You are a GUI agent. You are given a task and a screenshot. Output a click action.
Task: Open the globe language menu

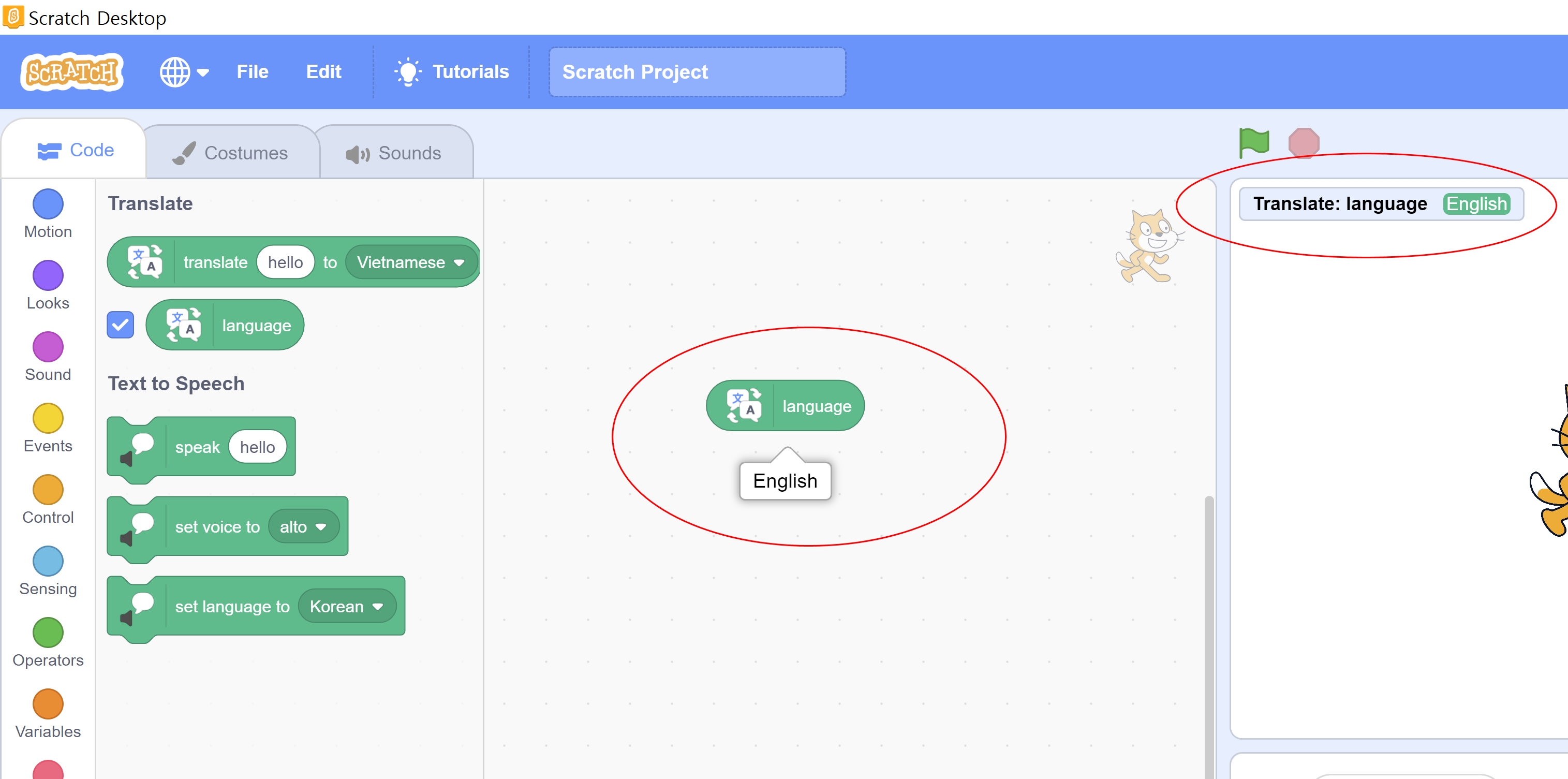(x=184, y=72)
